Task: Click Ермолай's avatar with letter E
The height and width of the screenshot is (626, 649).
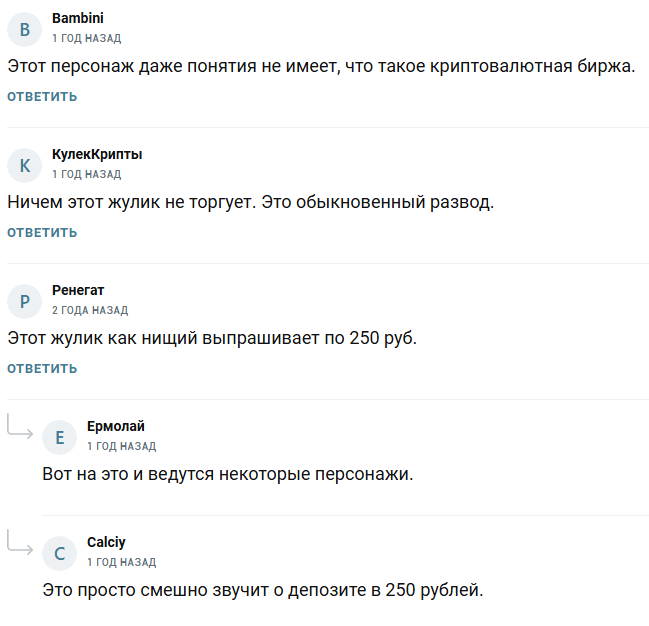Action: [x=60, y=437]
